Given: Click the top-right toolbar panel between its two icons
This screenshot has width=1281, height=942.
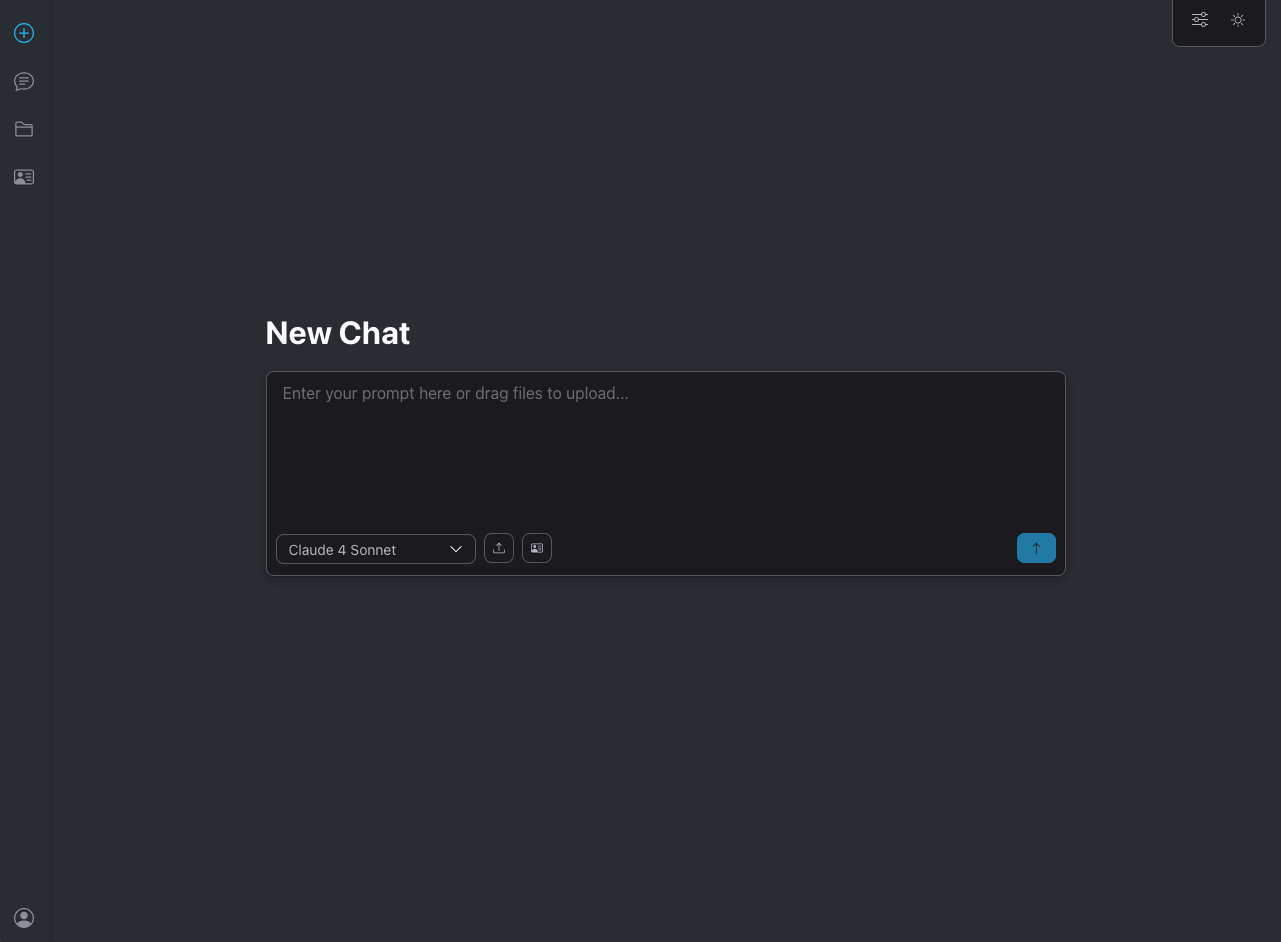Looking at the screenshot, I should pos(1219,20).
